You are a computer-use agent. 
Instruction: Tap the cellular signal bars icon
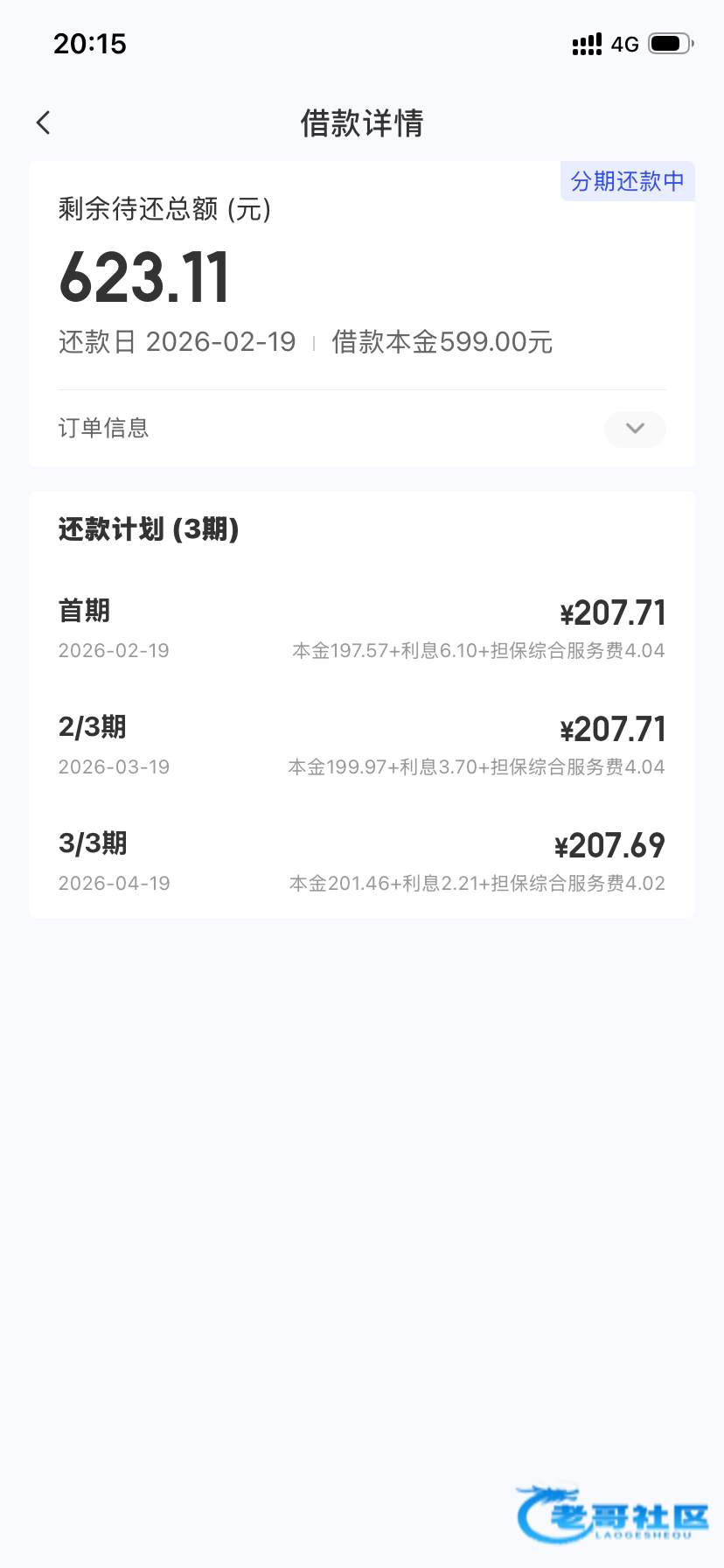tap(587, 44)
